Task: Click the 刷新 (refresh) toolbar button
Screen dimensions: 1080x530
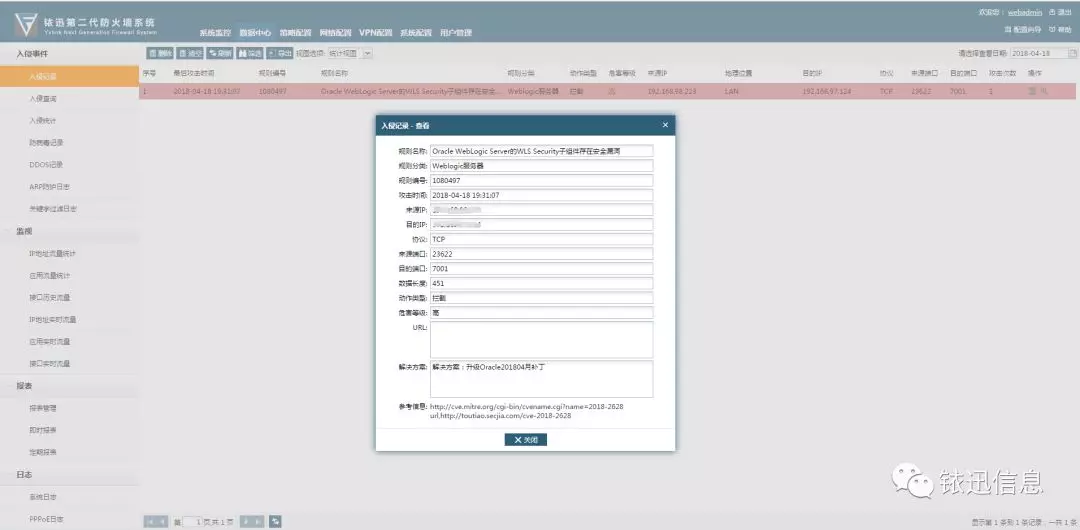Action: (x=220, y=53)
